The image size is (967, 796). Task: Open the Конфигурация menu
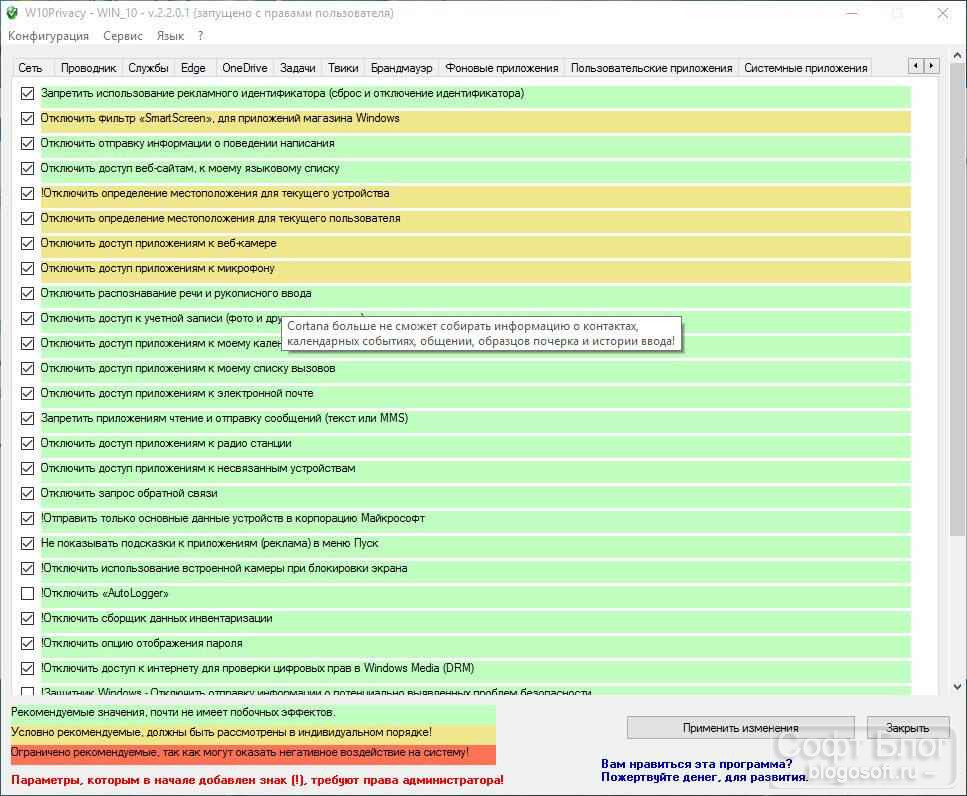click(48, 36)
